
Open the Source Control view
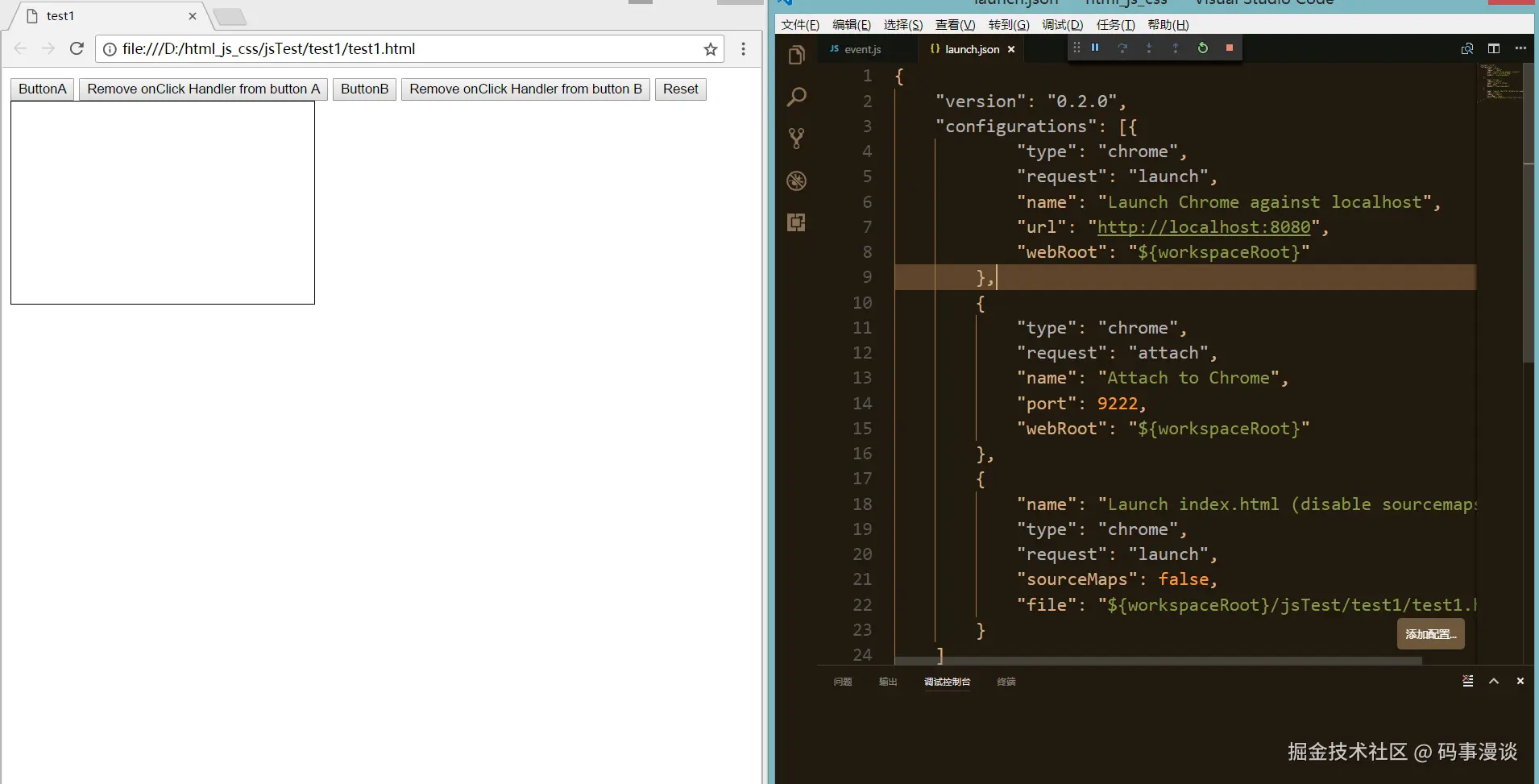pyautogui.click(x=797, y=139)
